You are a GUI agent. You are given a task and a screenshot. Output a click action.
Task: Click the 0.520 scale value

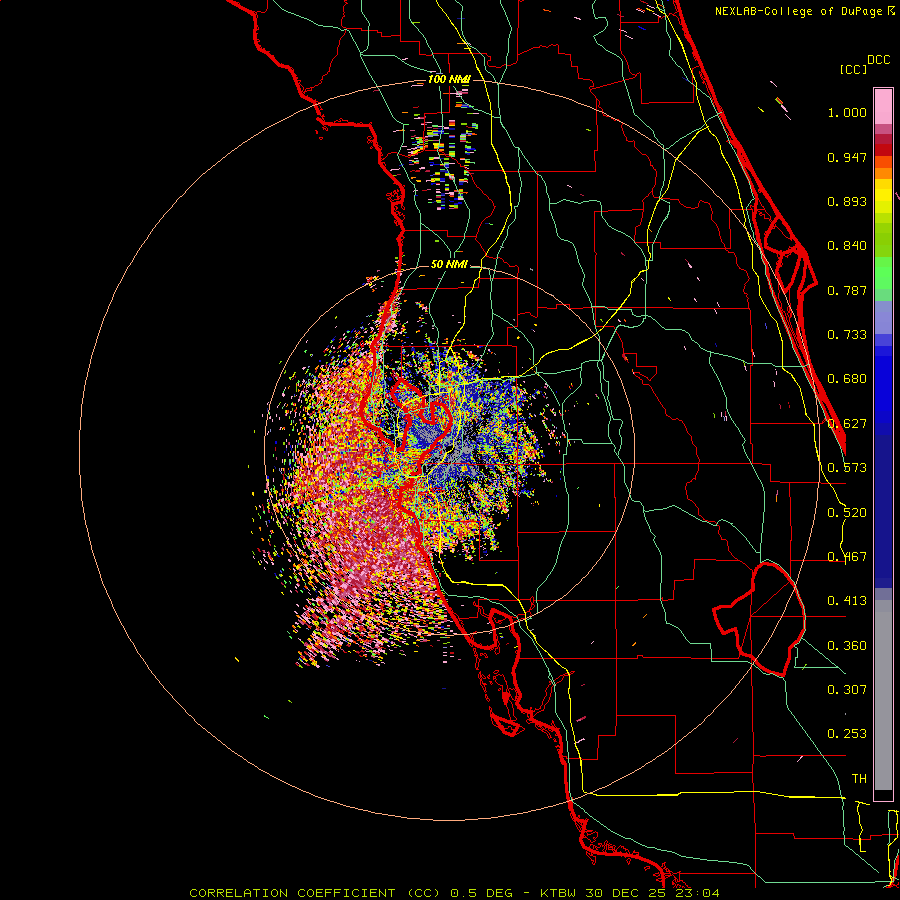point(847,513)
